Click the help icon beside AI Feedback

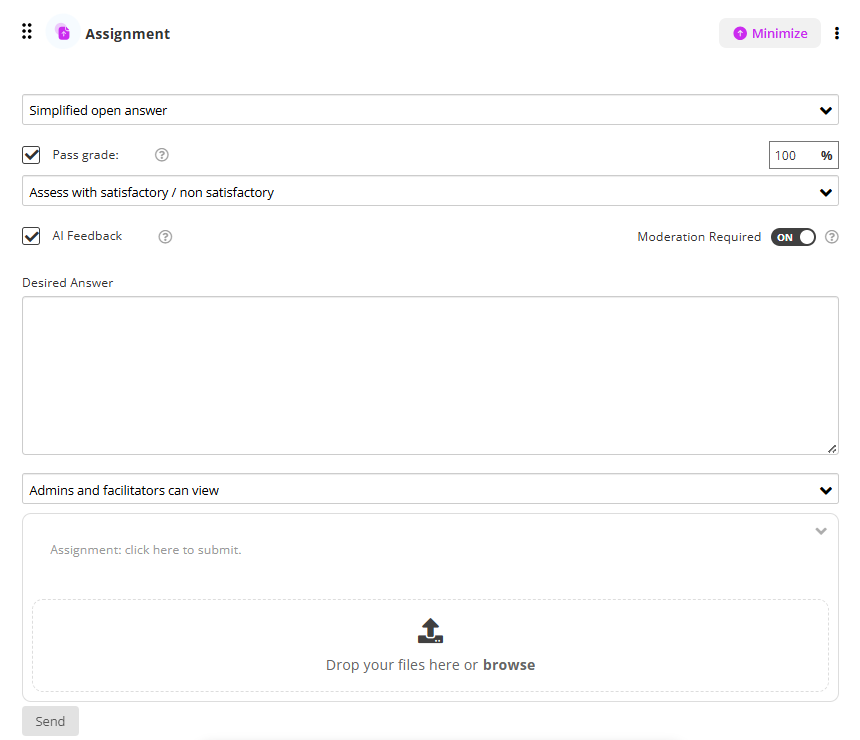click(166, 237)
